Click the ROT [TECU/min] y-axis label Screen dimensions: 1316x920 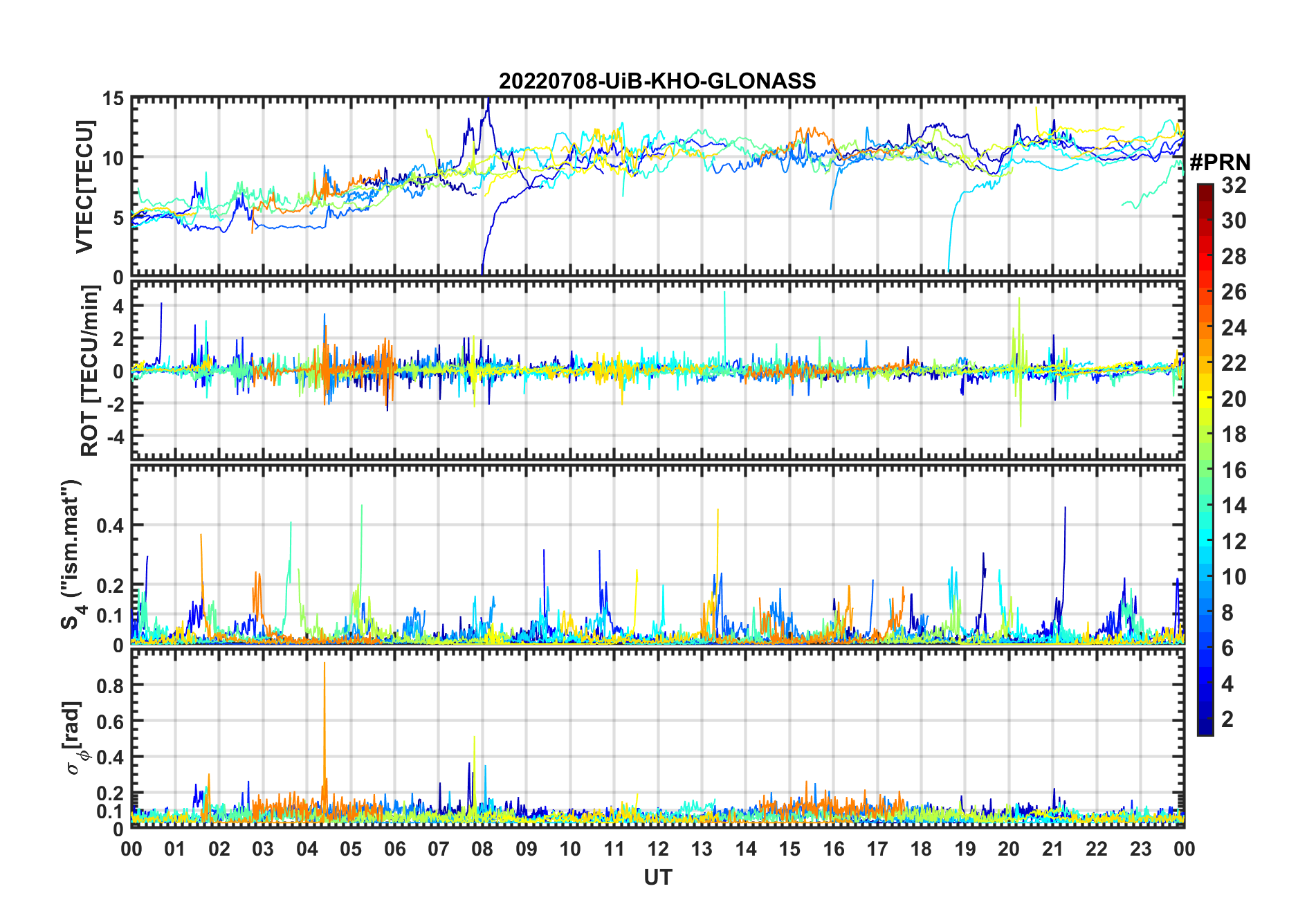point(89,371)
